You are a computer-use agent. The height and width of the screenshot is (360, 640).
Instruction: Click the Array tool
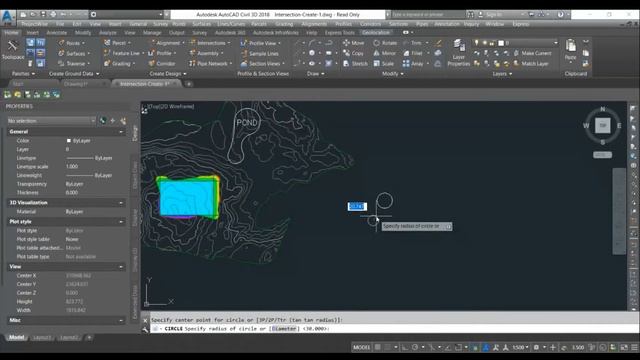tap(413, 64)
